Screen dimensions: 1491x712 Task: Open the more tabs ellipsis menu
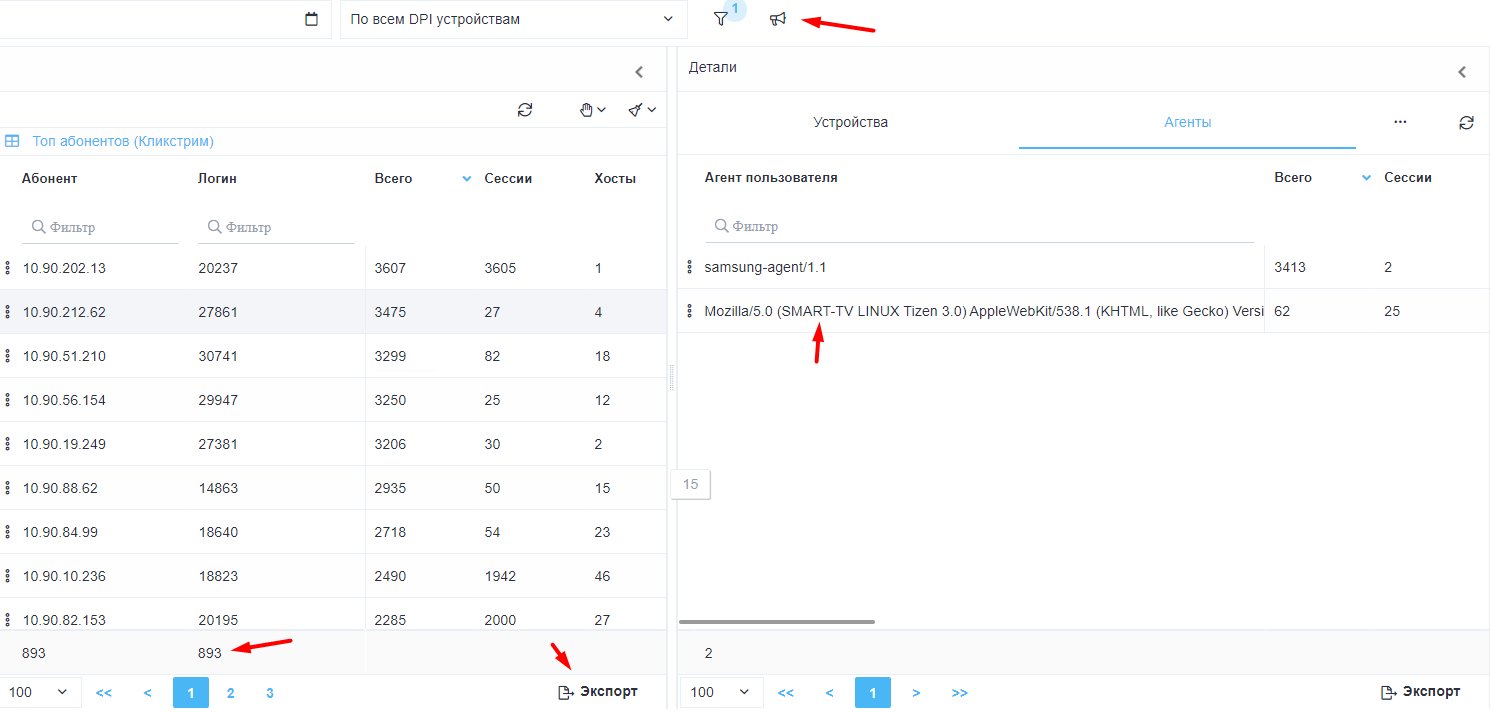pos(1400,122)
